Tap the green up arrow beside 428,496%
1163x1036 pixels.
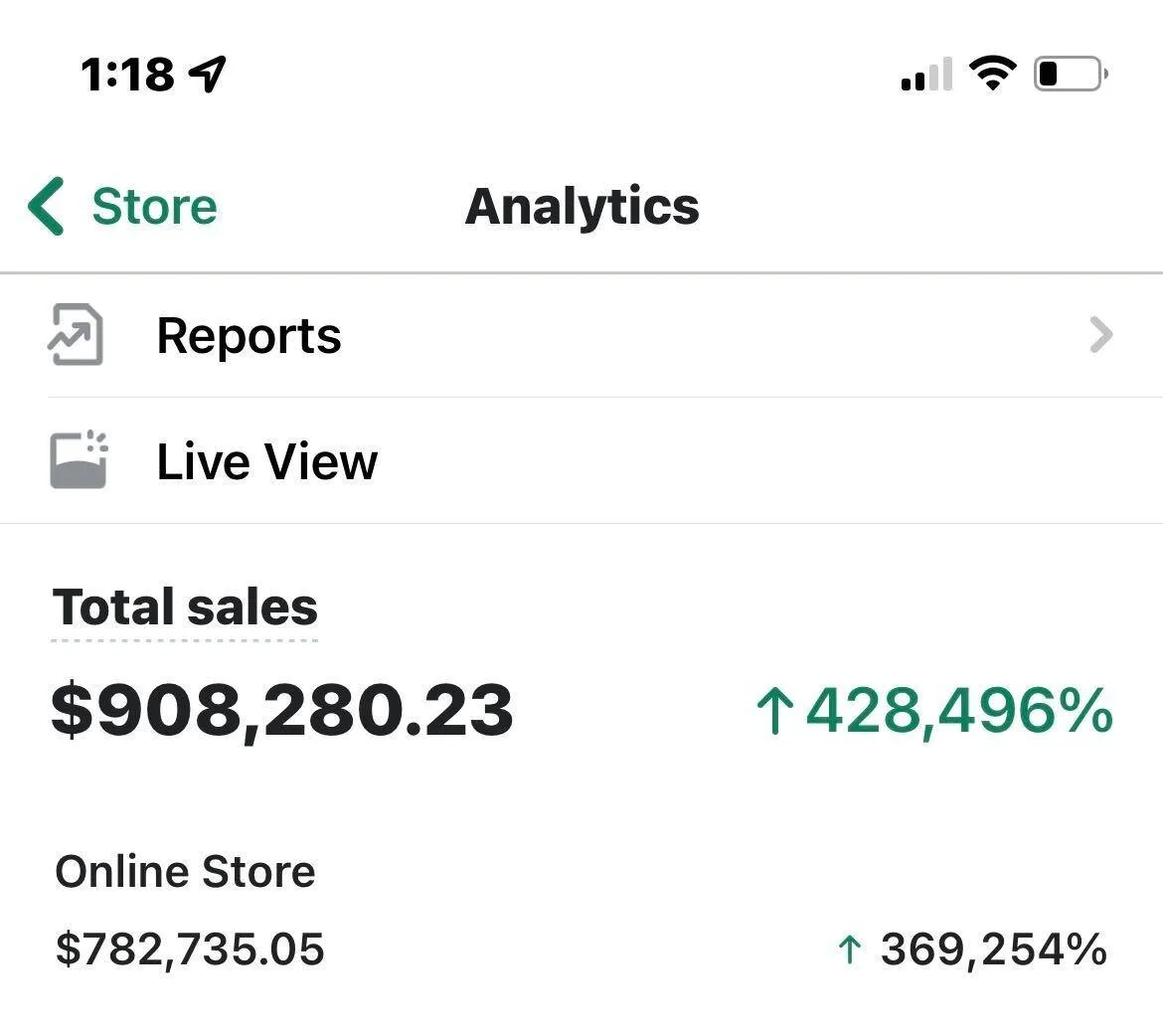pyautogui.click(x=774, y=712)
